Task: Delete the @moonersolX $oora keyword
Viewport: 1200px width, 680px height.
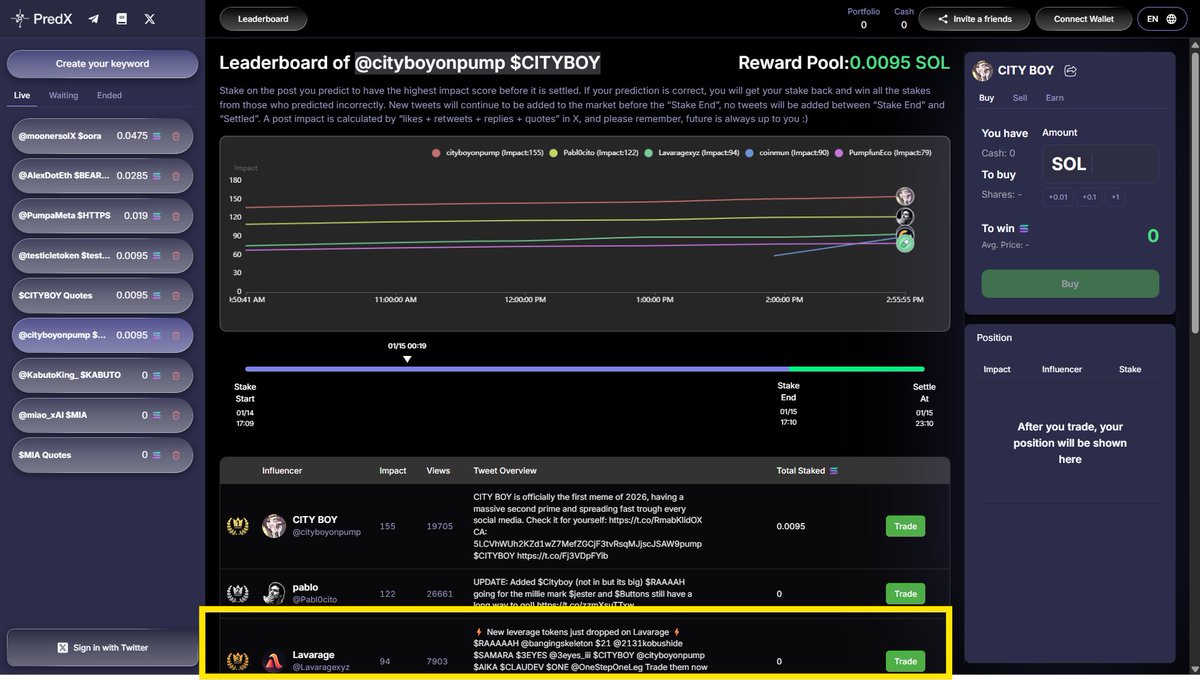Action: (x=176, y=136)
